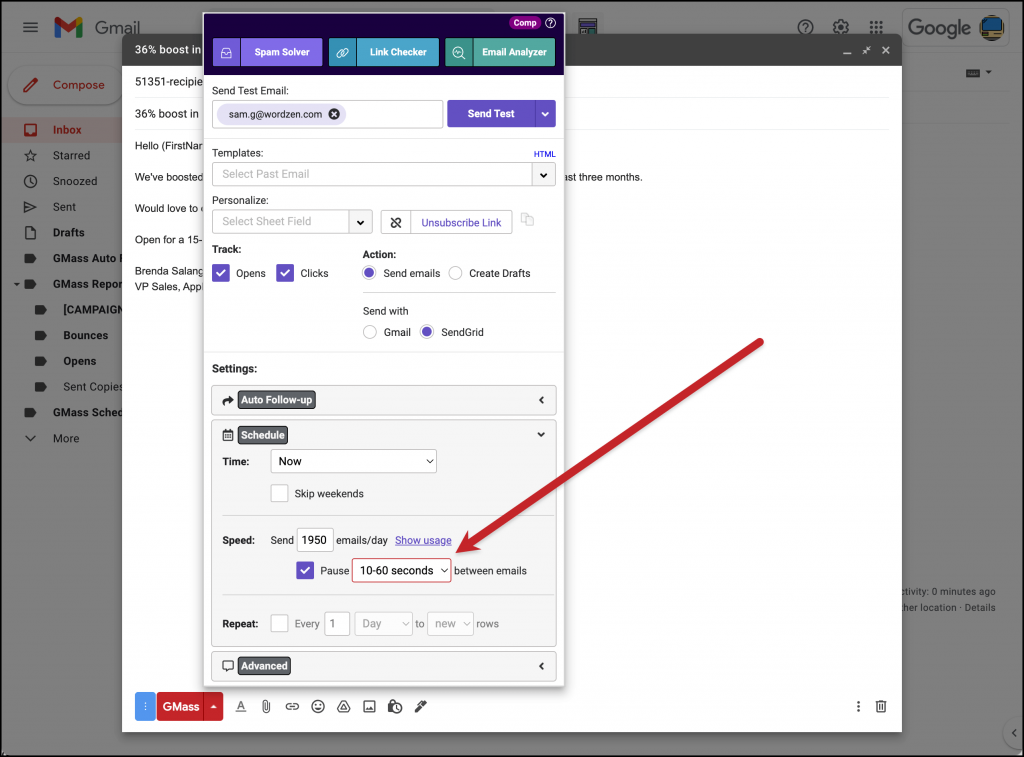The height and width of the screenshot is (757, 1024).
Task: Open the insert link icon
Action: [x=292, y=706]
